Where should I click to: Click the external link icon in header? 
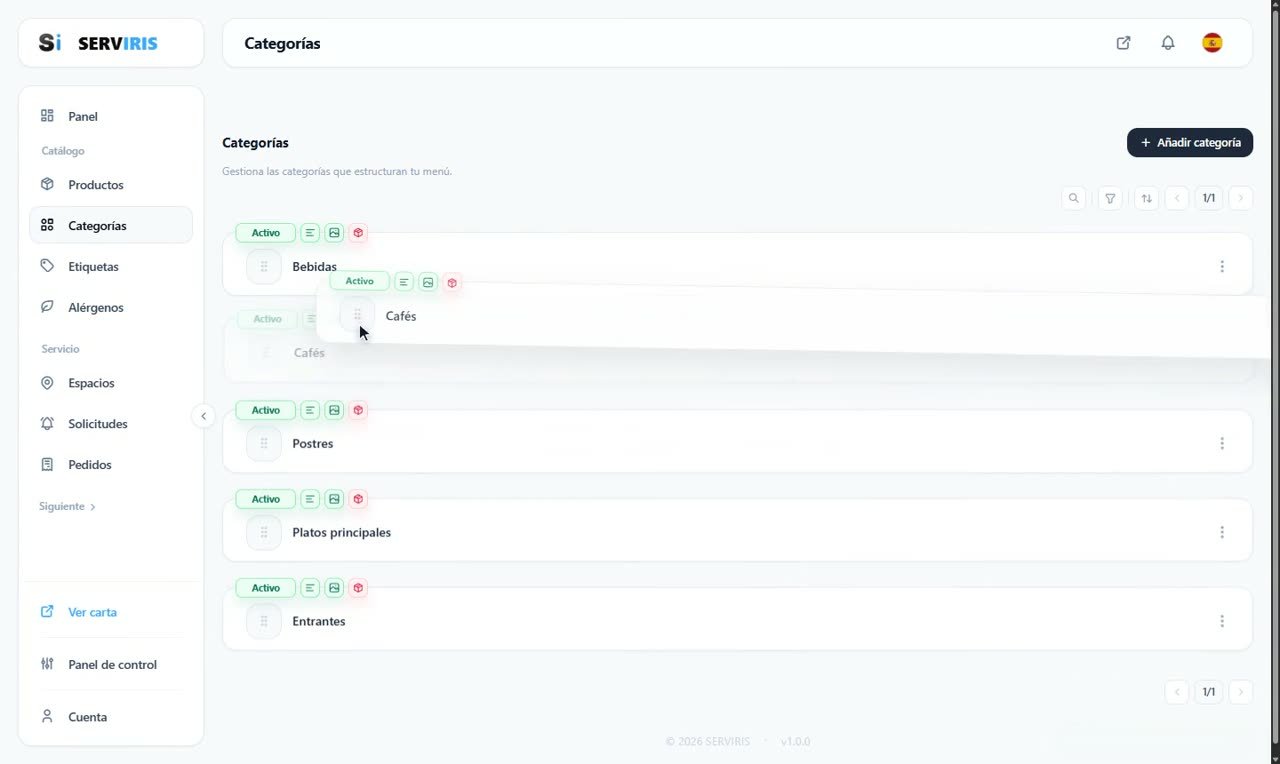click(1123, 43)
